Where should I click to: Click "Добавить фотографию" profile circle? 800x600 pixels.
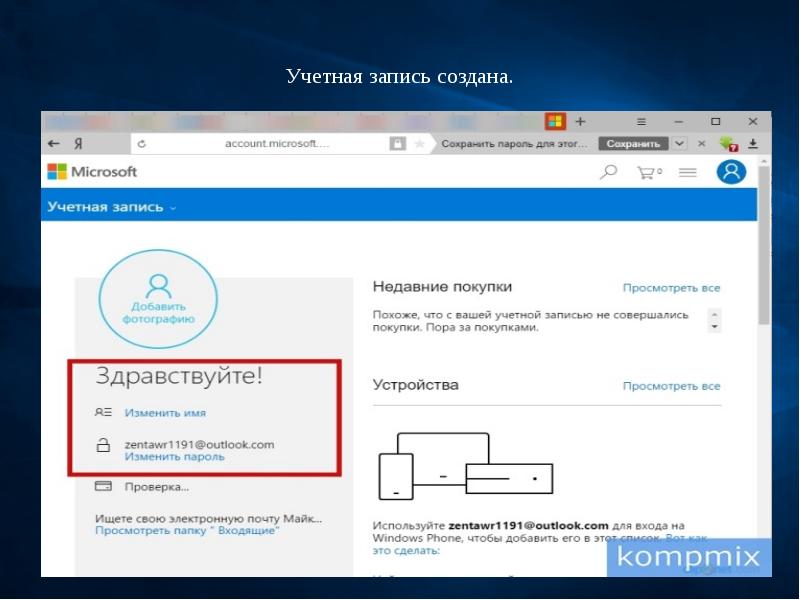click(157, 297)
